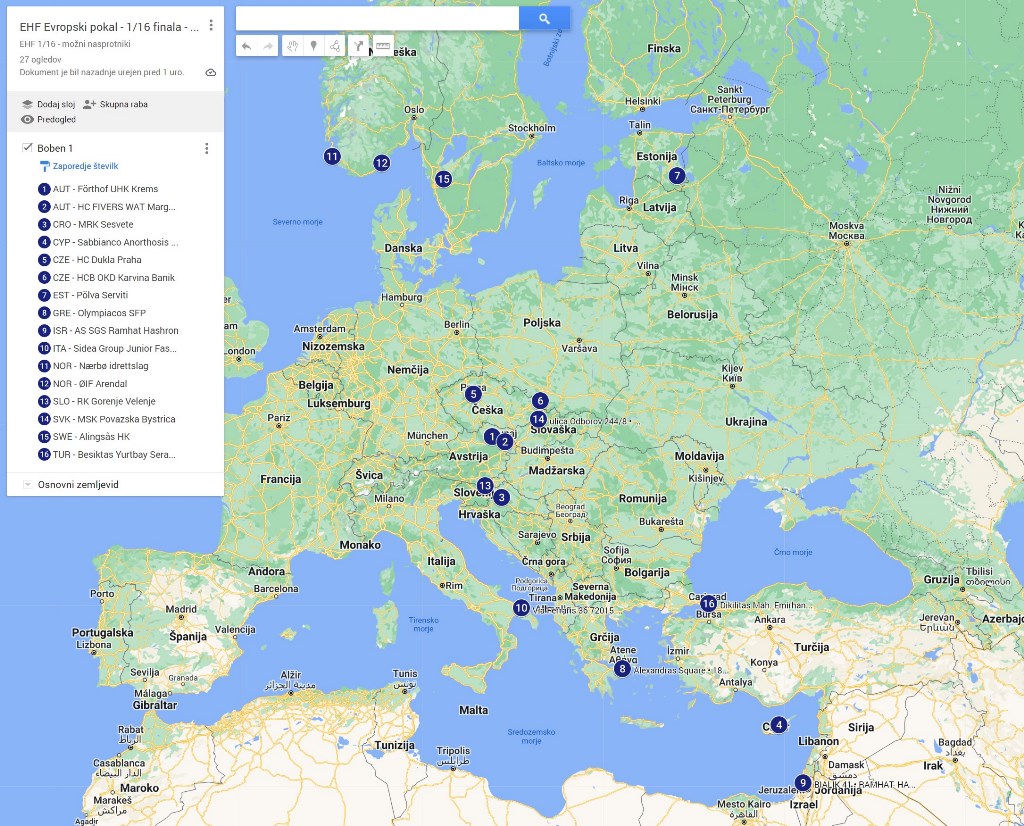Expand the Osnovni zemljevid base map section

tap(27, 484)
